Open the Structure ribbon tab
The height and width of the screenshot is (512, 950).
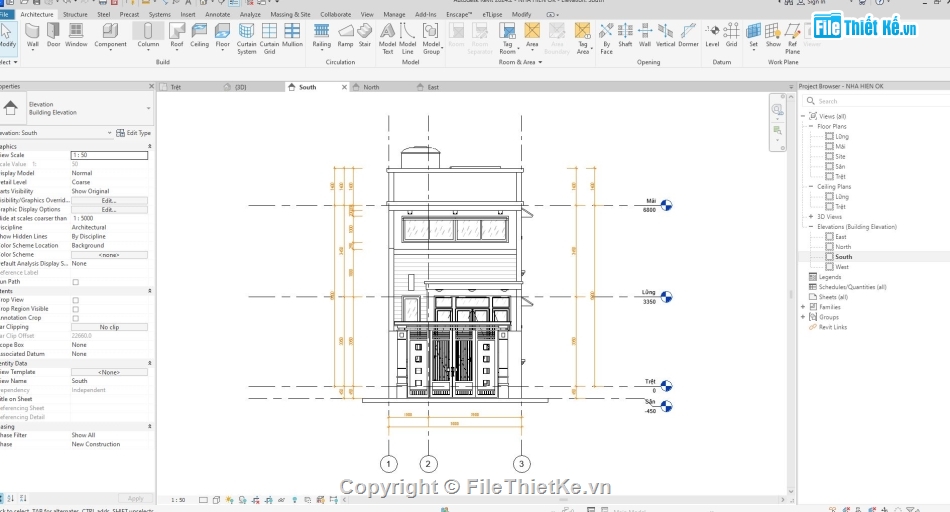[75, 15]
